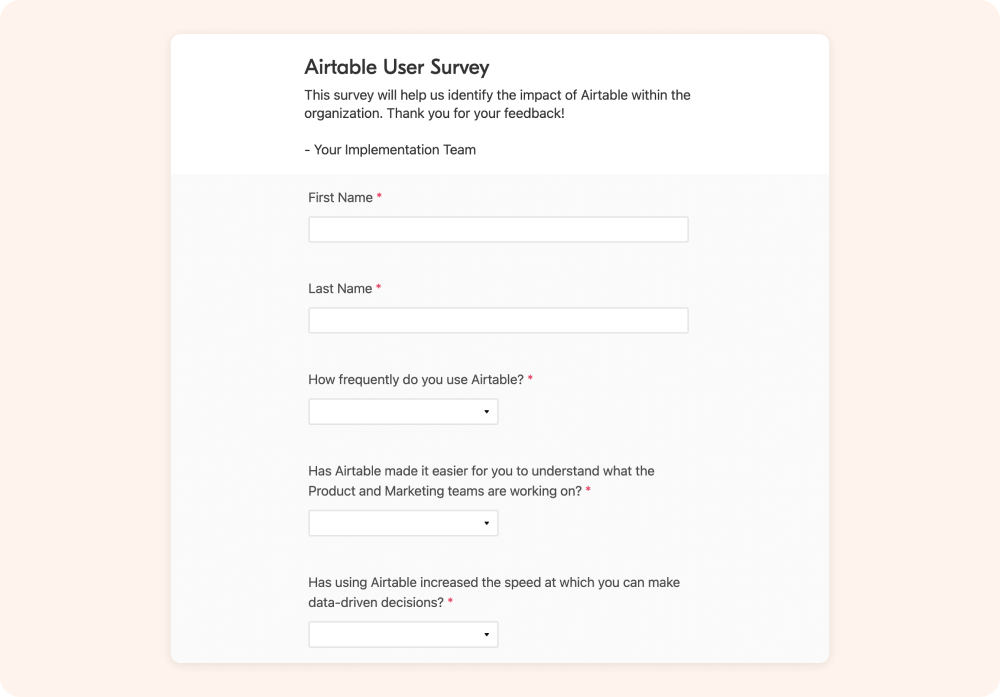
Task: Click "- Your Implementation Team" text
Action: coord(390,149)
